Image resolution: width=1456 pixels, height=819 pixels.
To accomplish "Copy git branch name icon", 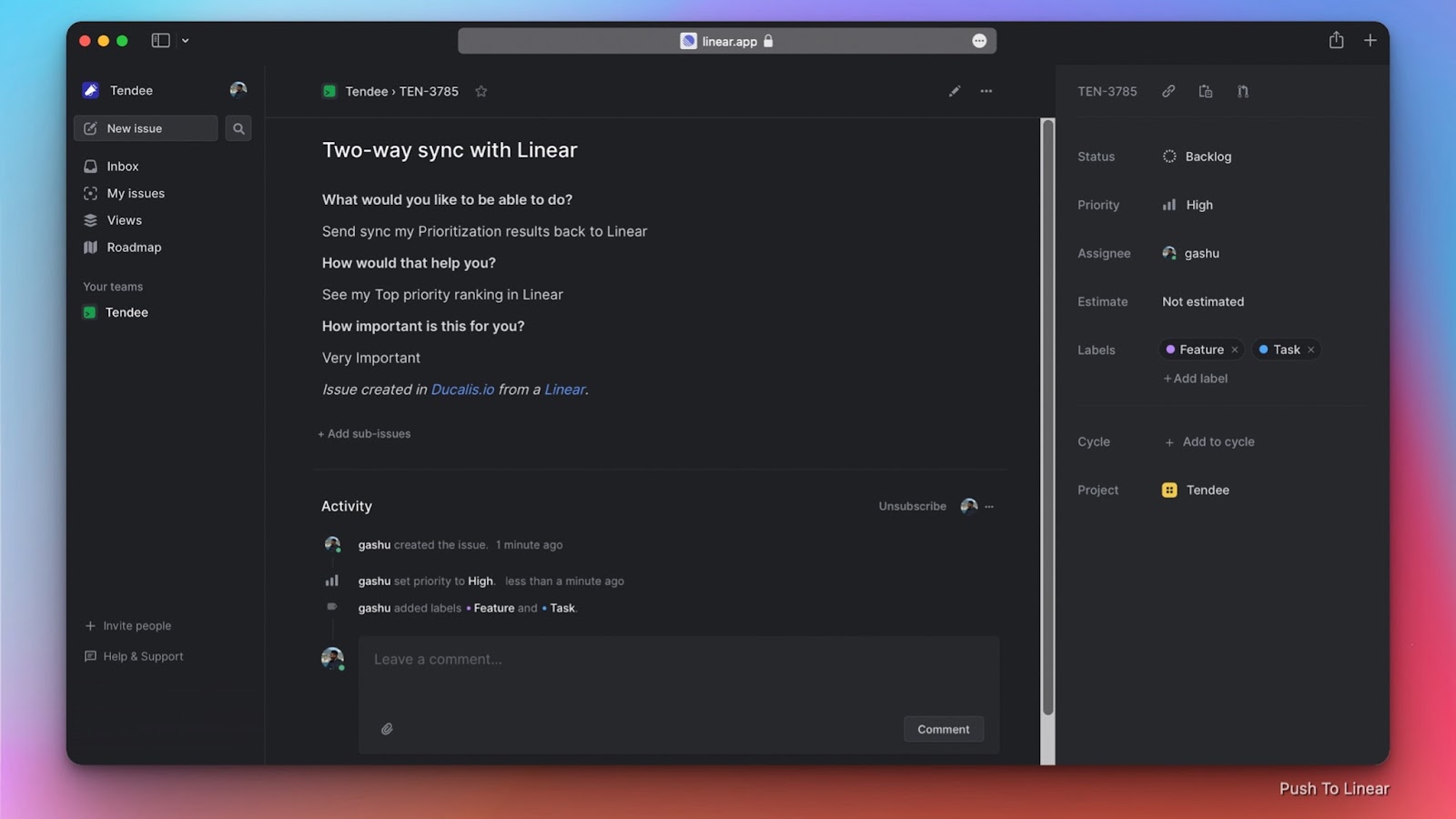I will pyautogui.click(x=1243, y=91).
